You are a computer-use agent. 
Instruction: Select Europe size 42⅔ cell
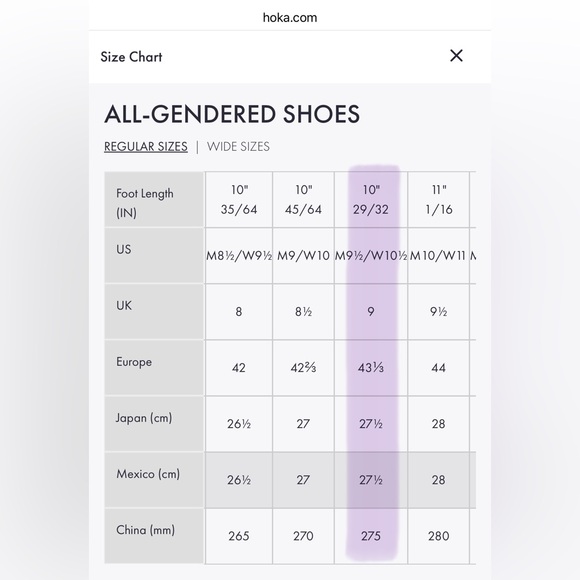tap(303, 368)
